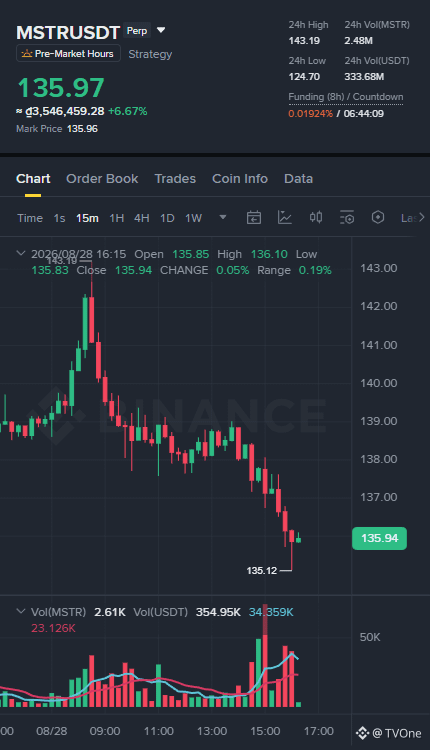
Task: Click the 24h Low value 124.70
Action: point(304,77)
